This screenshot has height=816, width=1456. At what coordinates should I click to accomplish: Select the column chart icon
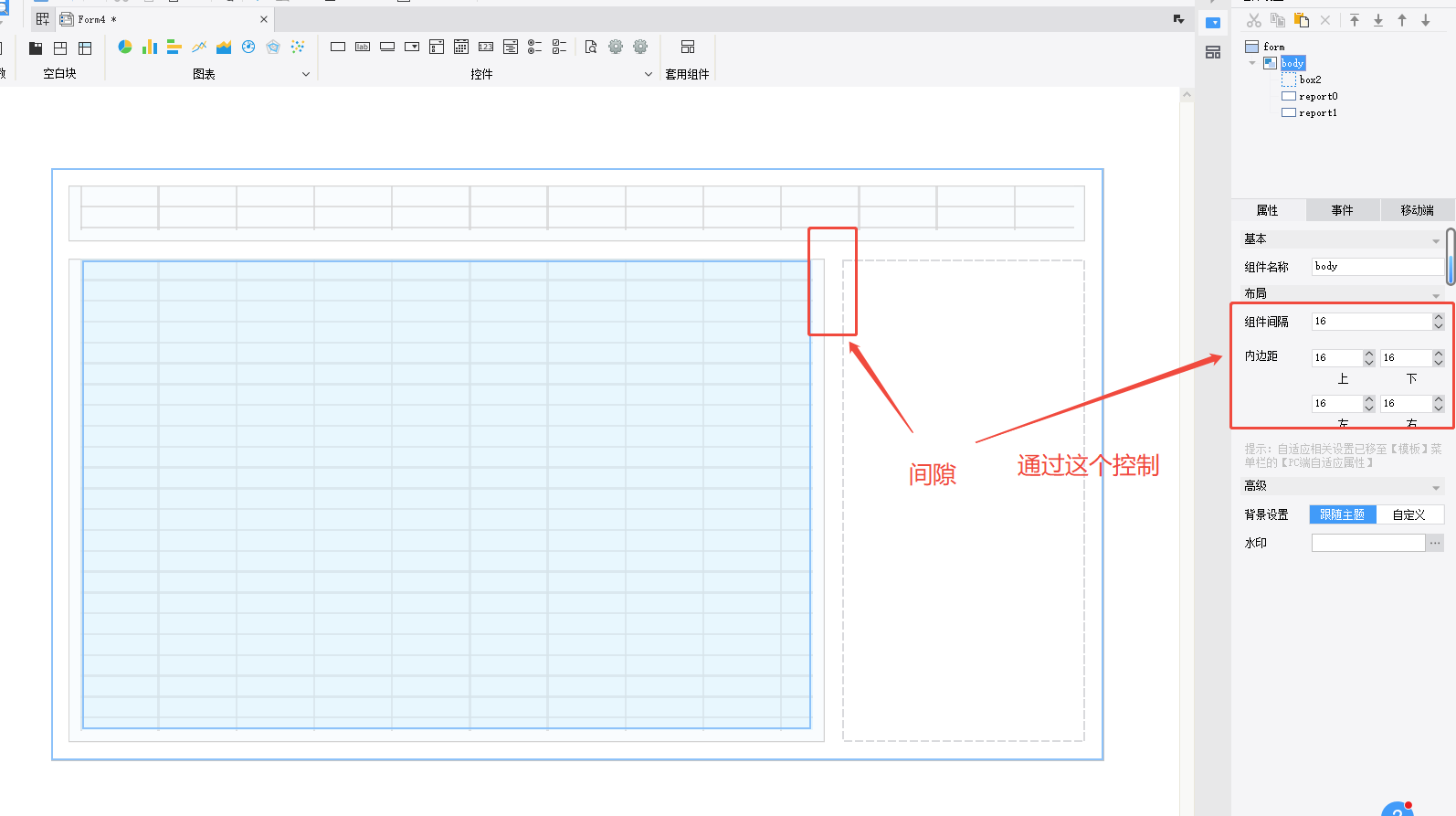150,47
